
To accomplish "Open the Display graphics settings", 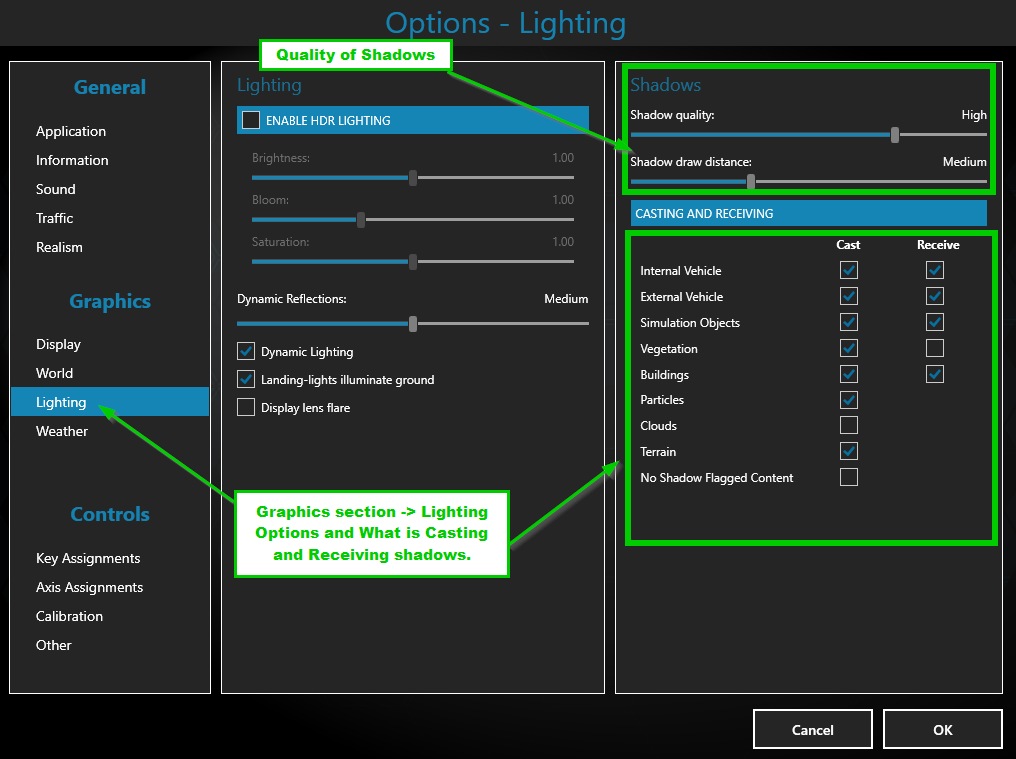I will tap(58, 344).
